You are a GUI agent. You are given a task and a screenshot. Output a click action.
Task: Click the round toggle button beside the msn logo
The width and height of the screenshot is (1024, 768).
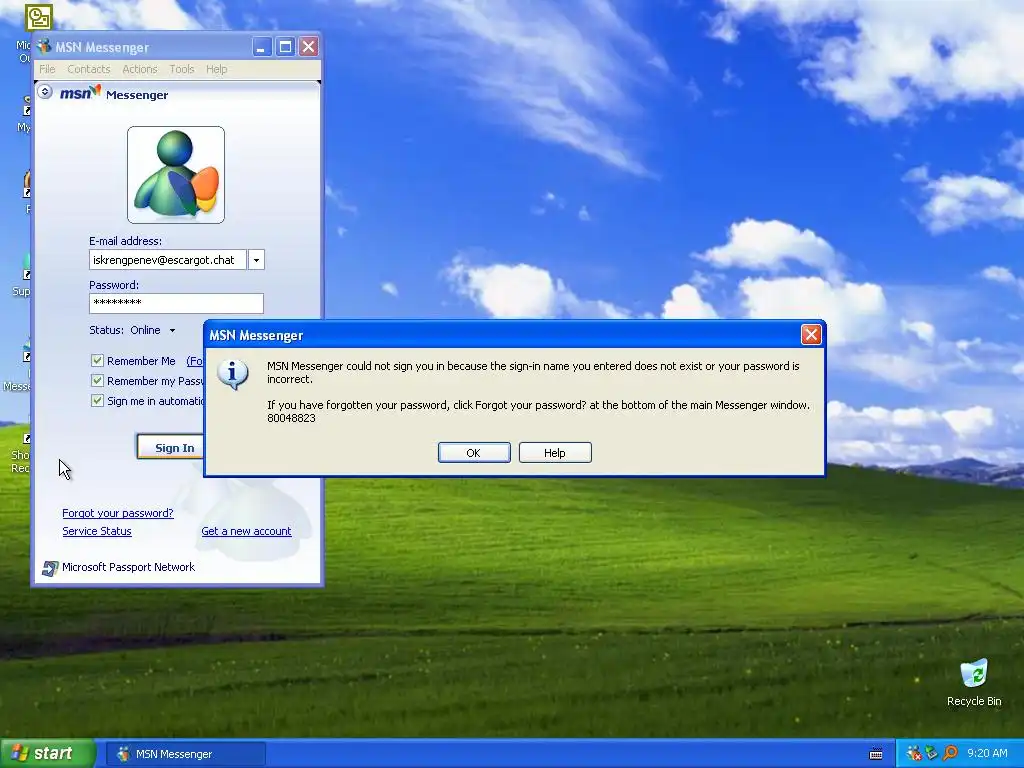click(x=45, y=91)
